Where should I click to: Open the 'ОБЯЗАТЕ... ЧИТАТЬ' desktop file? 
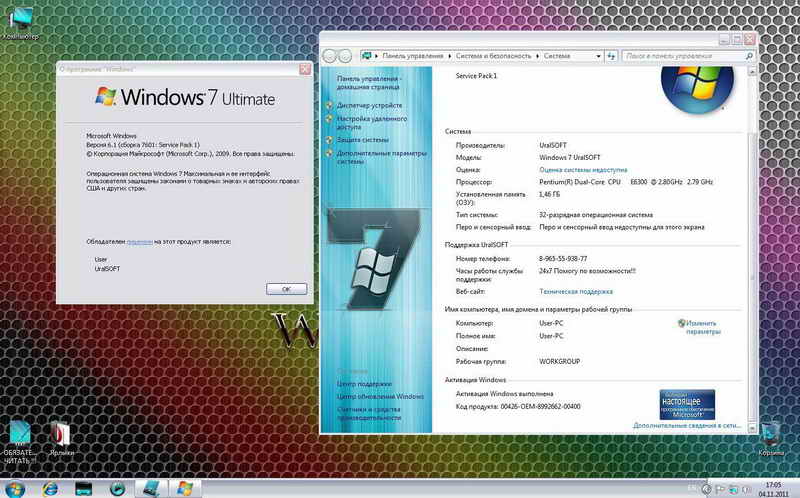[19, 442]
